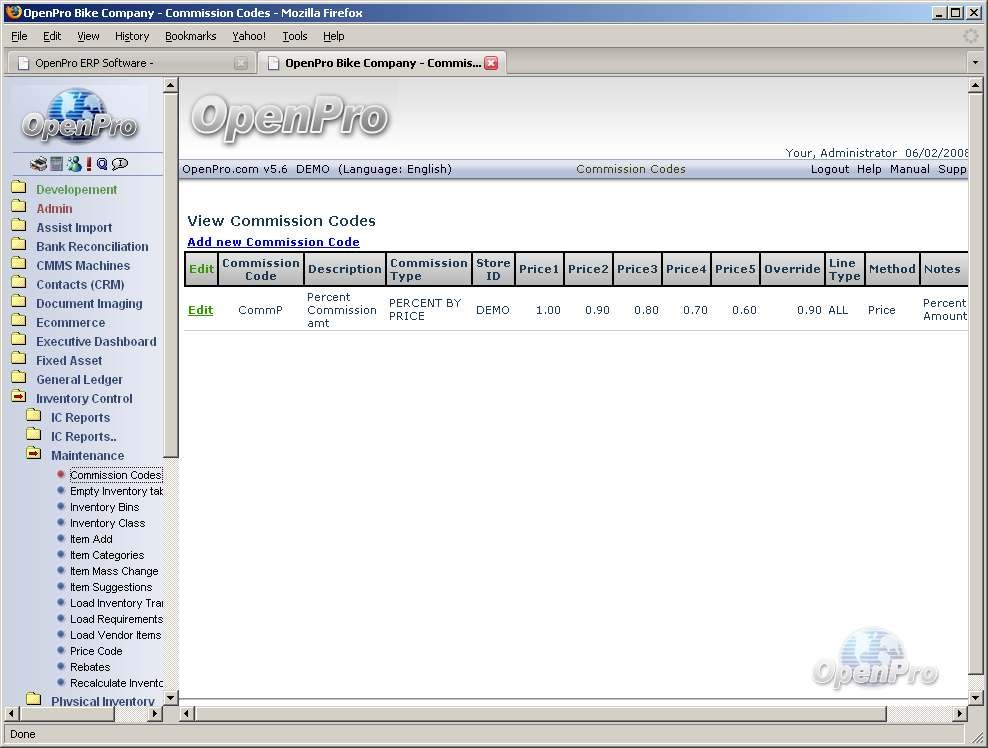This screenshot has width=988, height=748.
Task: Select Price Code in Maintenance list
Action: [x=96, y=651]
